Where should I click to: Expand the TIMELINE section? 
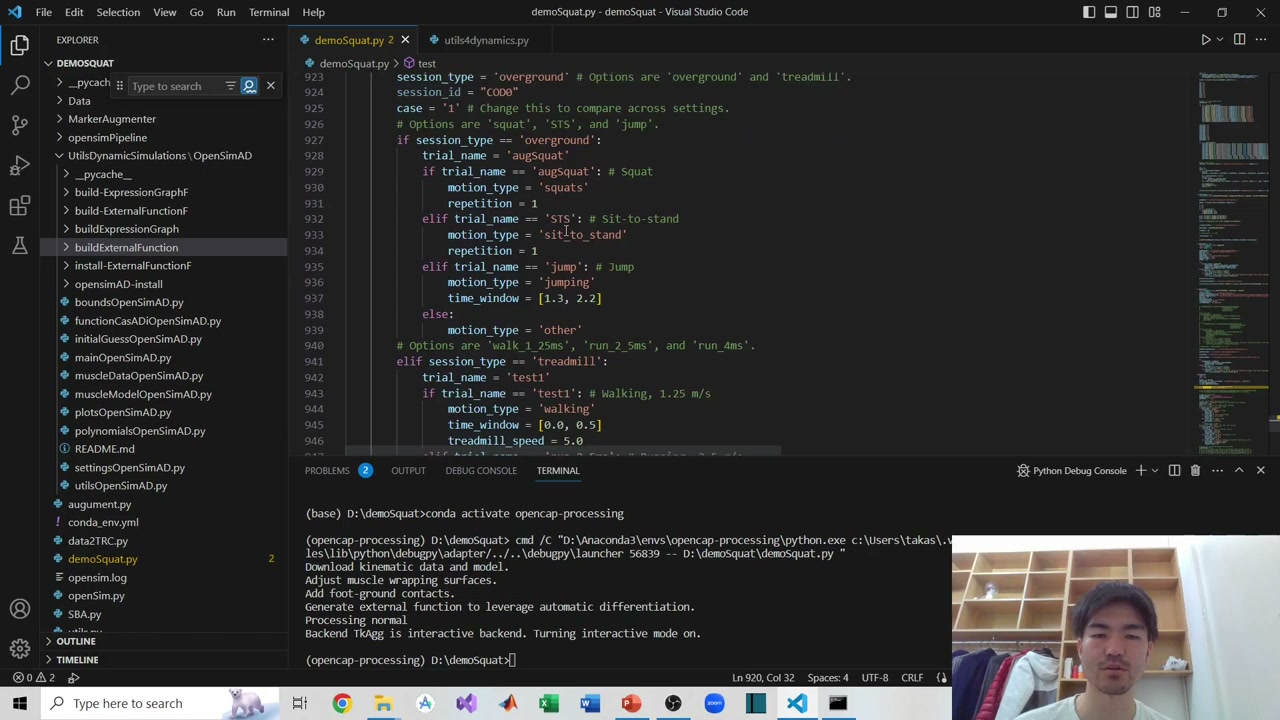(77, 660)
